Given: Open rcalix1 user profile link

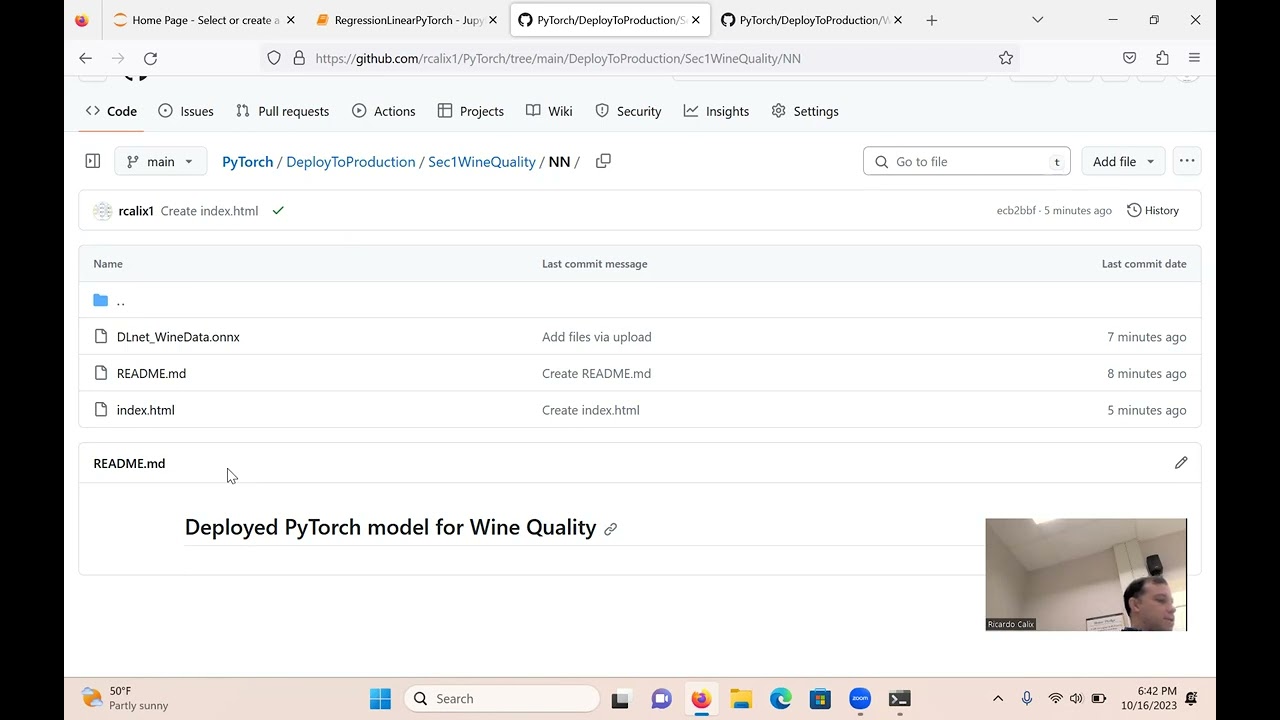Looking at the screenshot, I should (136, 211).
